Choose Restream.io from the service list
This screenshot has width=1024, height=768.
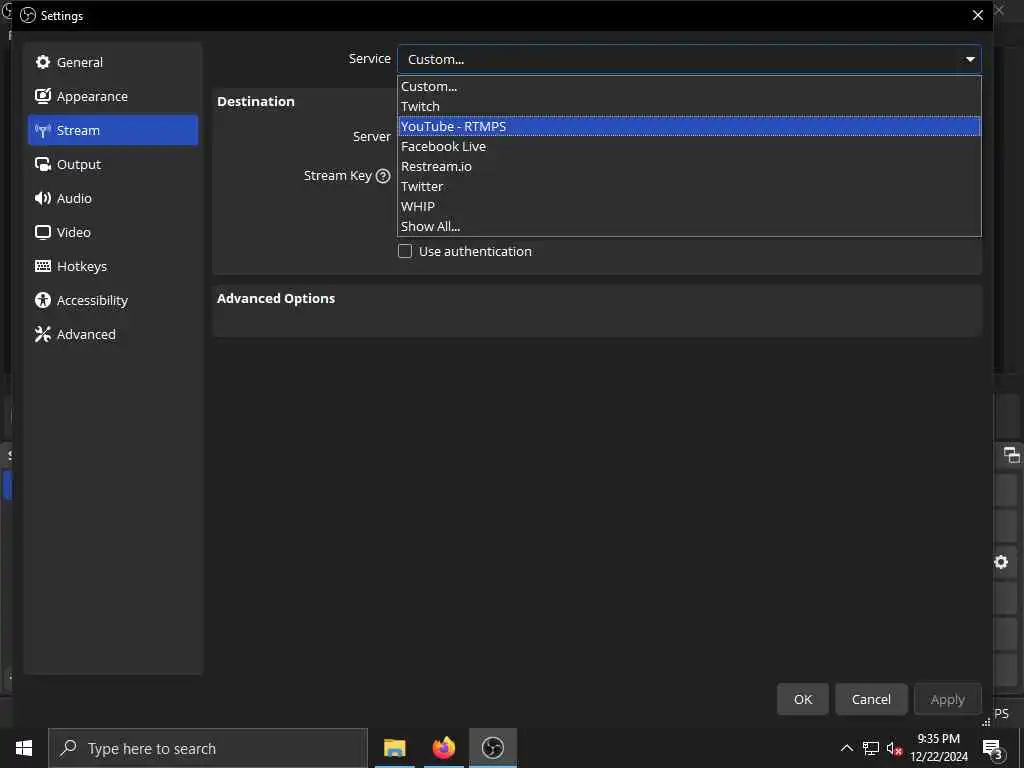pyautogui.click(x=689, y=166)
